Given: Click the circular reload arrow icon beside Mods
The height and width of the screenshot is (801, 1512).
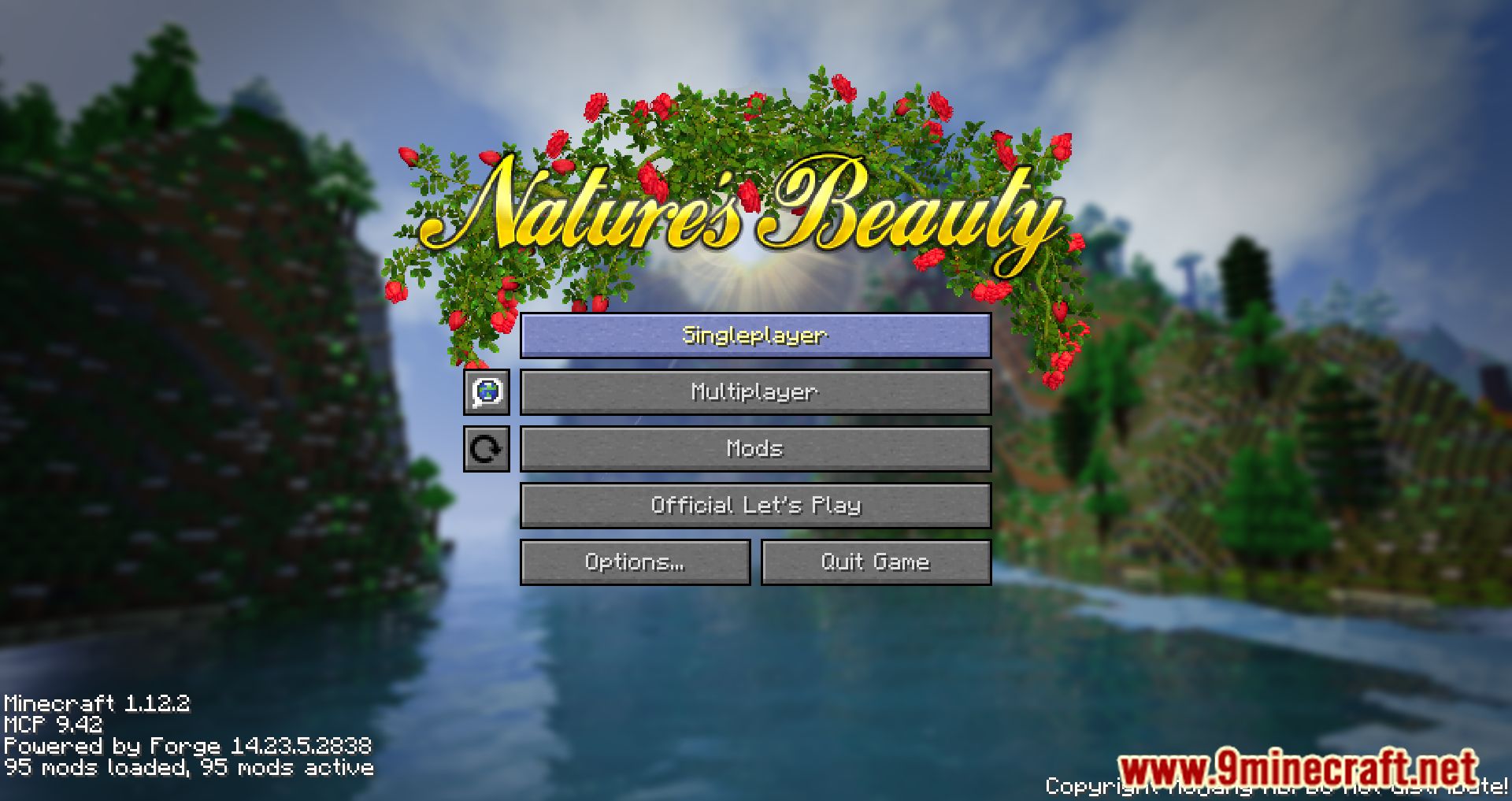Looking at the screenshot, I should (487, 449).
